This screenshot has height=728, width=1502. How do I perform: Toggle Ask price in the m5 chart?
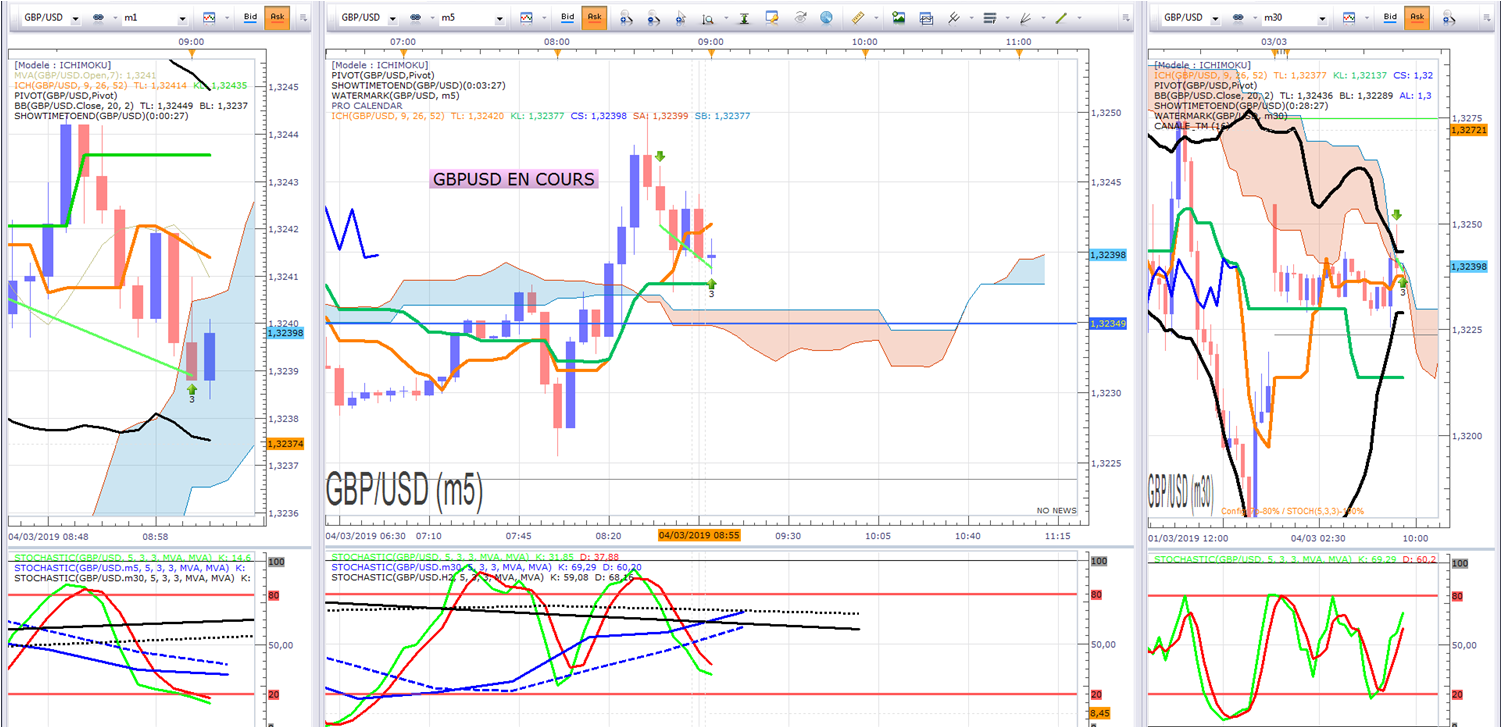pos(595,17)
